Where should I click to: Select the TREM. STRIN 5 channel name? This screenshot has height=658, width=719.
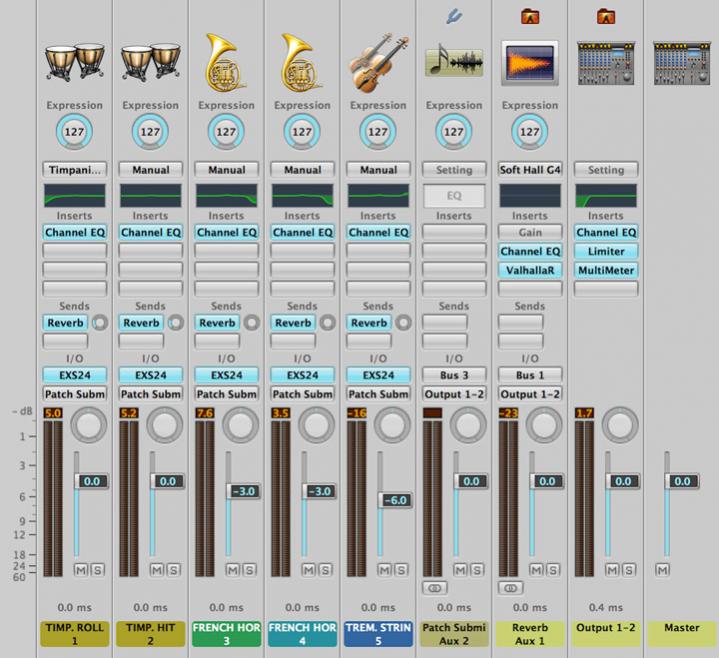pos(378,634)
